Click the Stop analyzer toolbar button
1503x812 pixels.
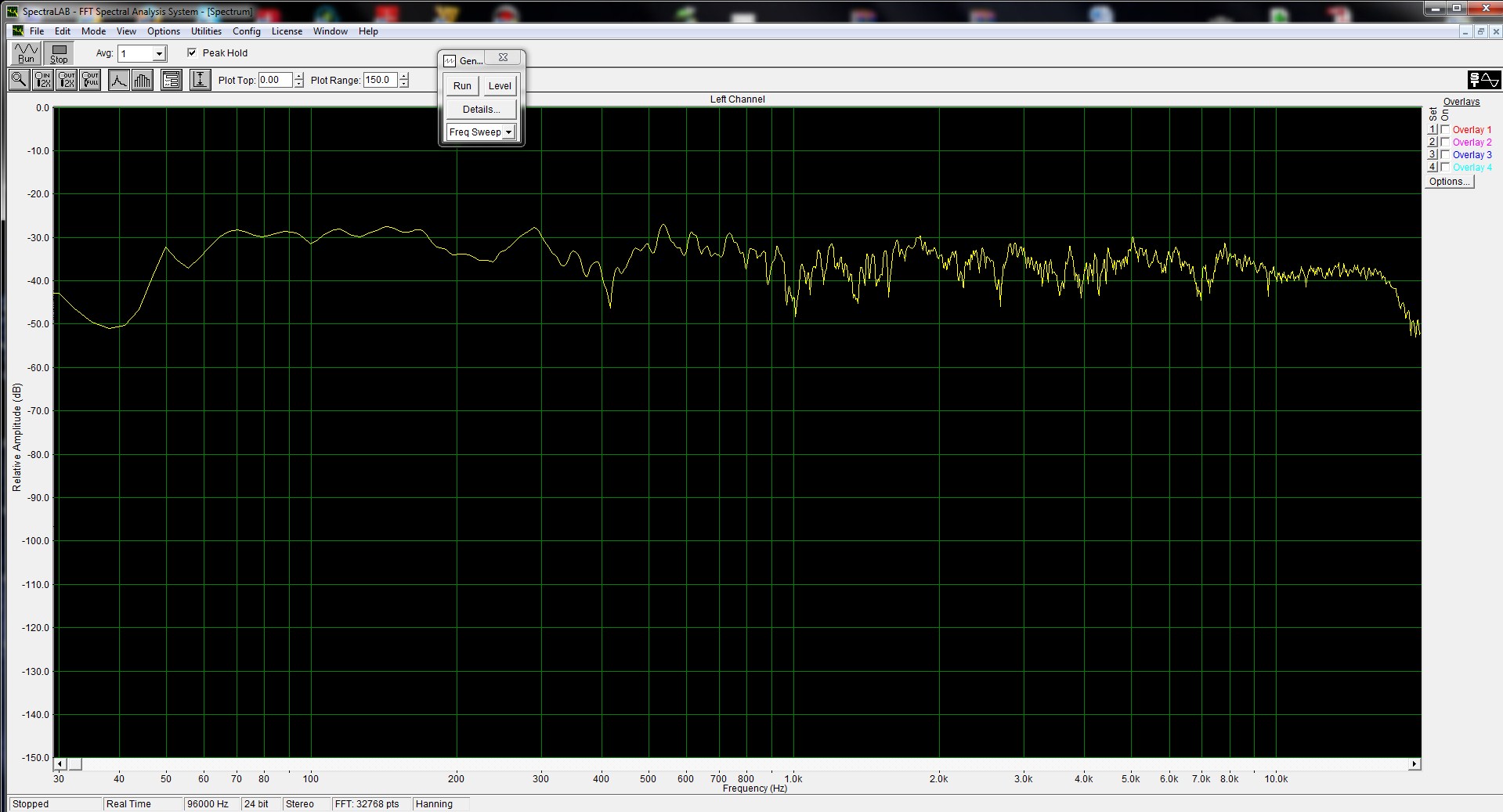pyautogui.click(x=59, y=52)
